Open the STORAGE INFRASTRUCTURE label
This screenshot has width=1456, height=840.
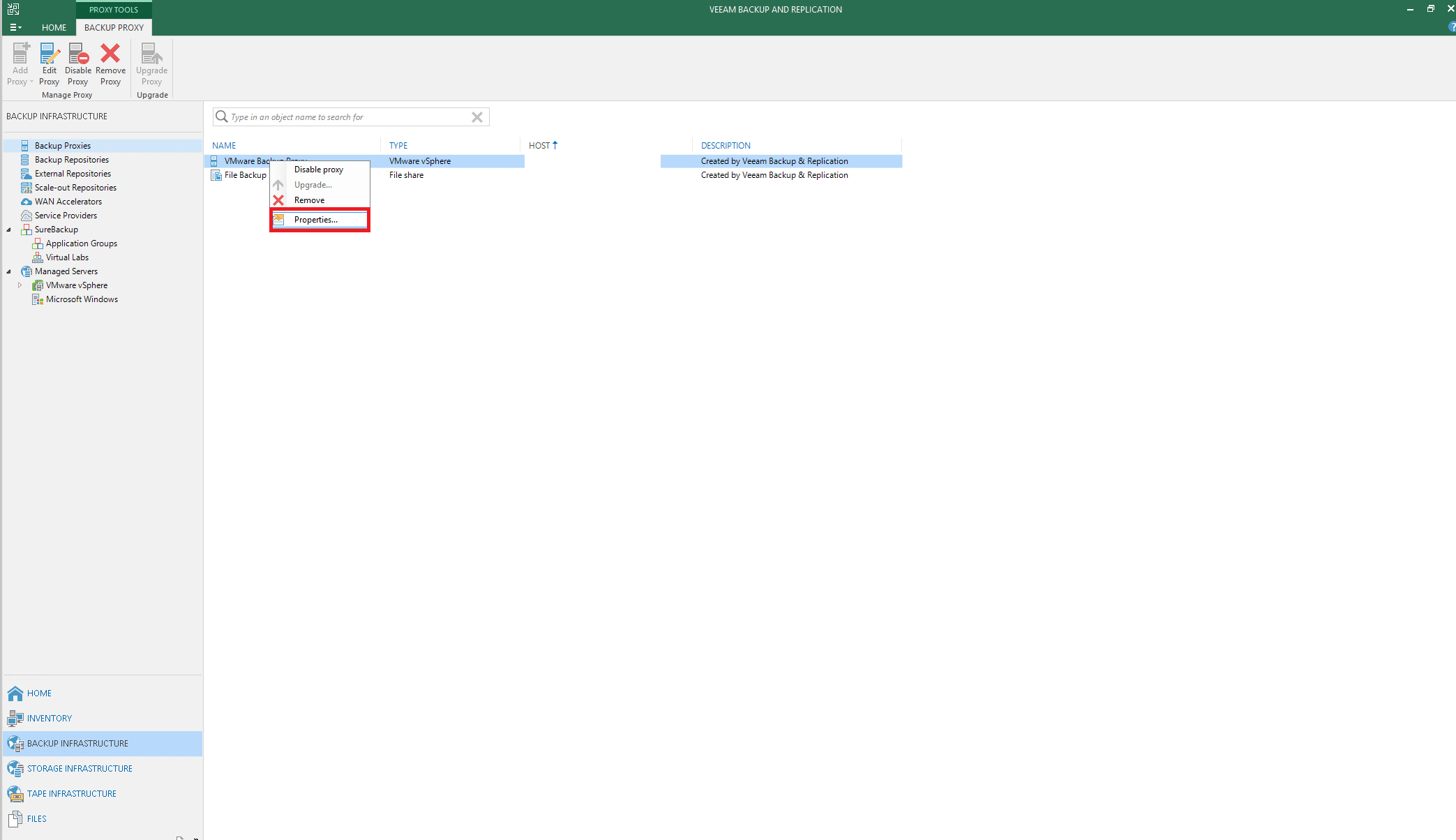tap(80, 769)
